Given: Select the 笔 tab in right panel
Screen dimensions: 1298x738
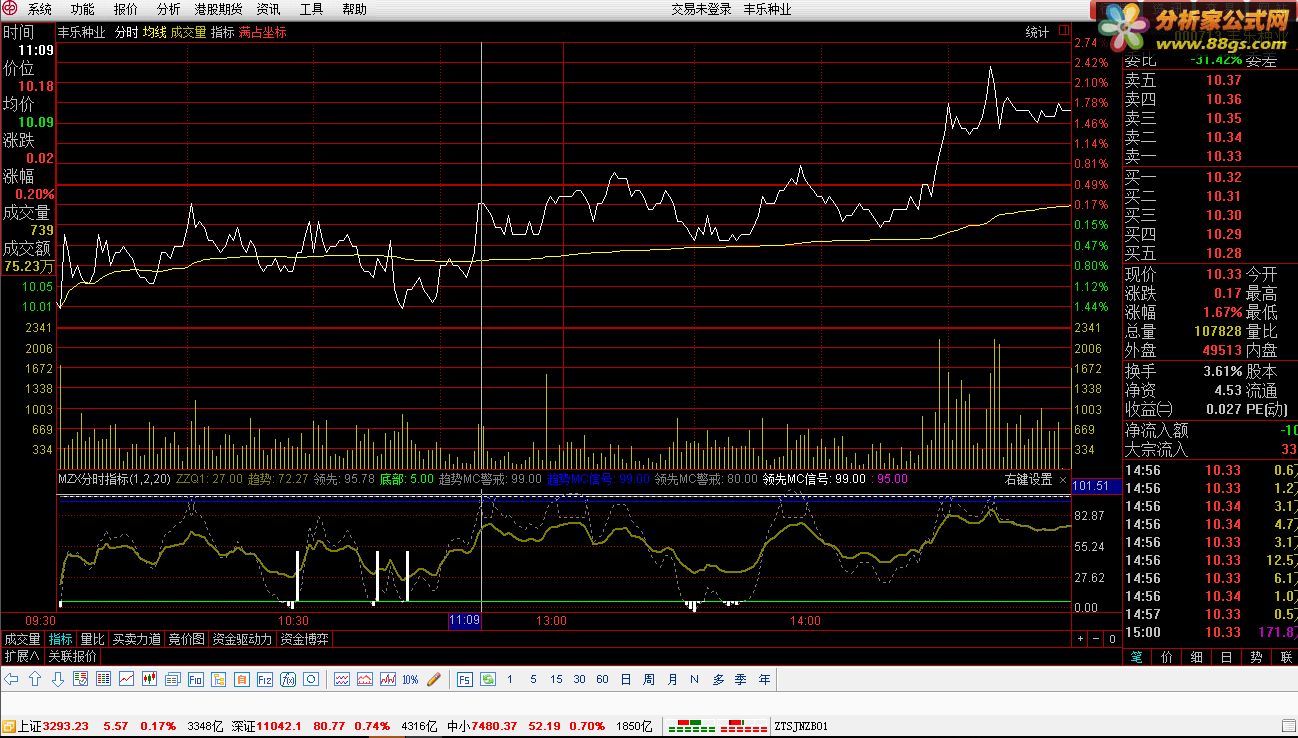Looking at the screenshot, I should click(1137, 656).
